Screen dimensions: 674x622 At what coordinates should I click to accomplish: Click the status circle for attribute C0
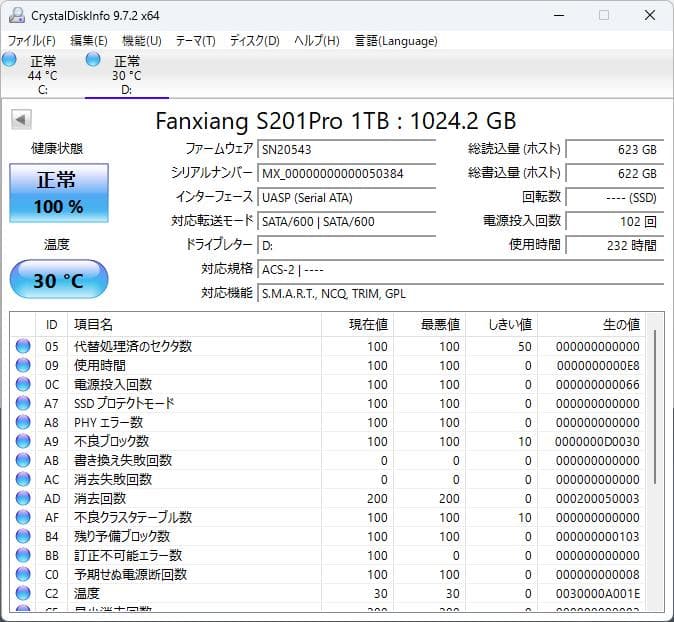click(x=23, y=574)
